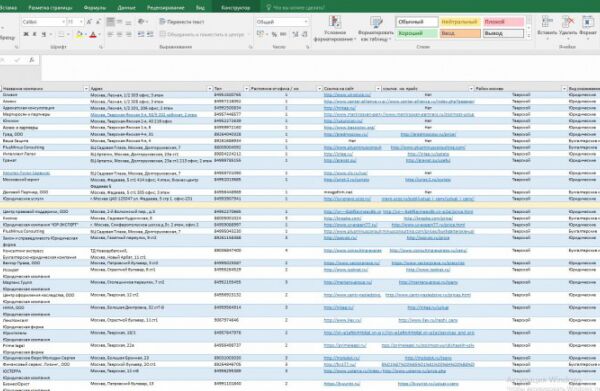Switch to the Формулы tab
The width and height of the screenshot is (600, 391).
[95, 8]
